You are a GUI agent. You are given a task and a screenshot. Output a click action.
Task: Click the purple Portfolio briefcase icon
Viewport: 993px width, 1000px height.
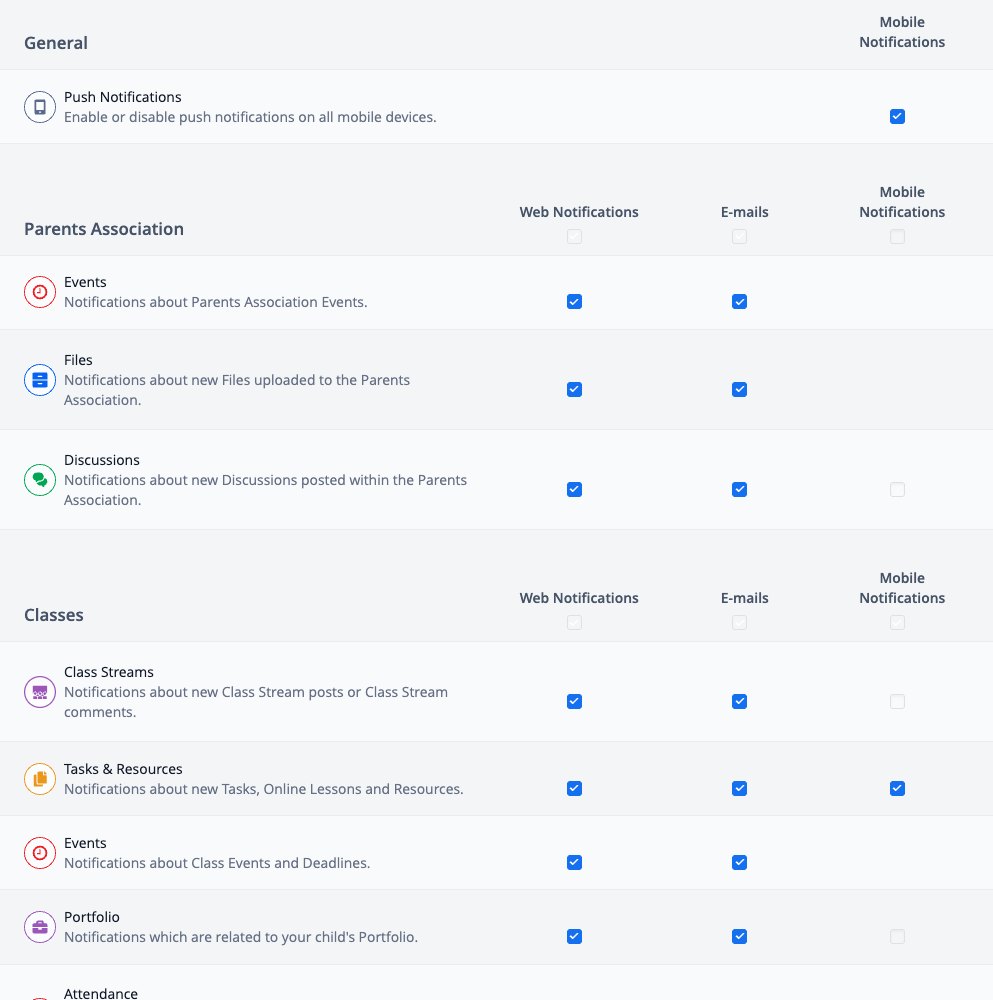coord(40,927)
